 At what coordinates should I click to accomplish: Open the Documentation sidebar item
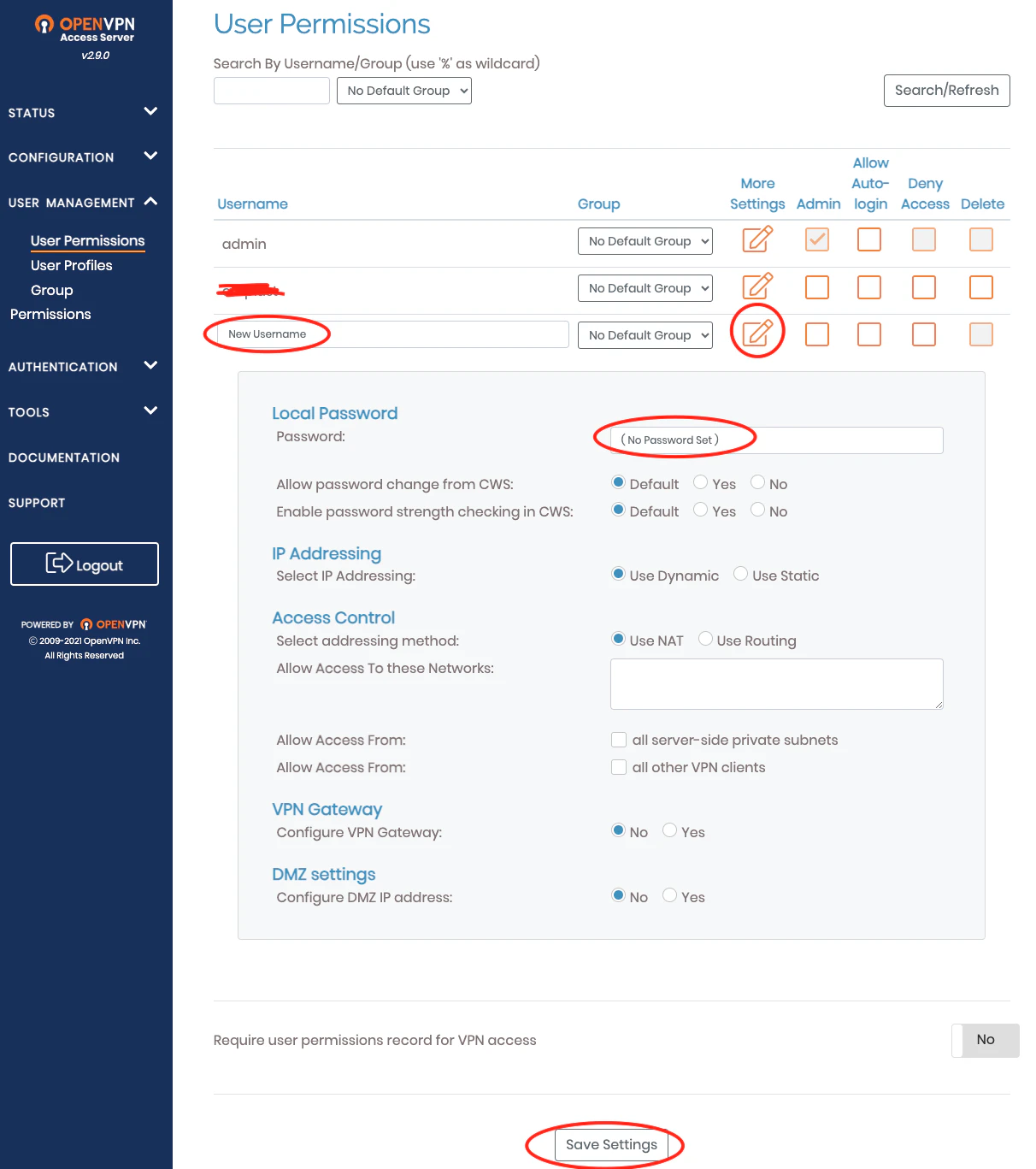coord(64,458)
